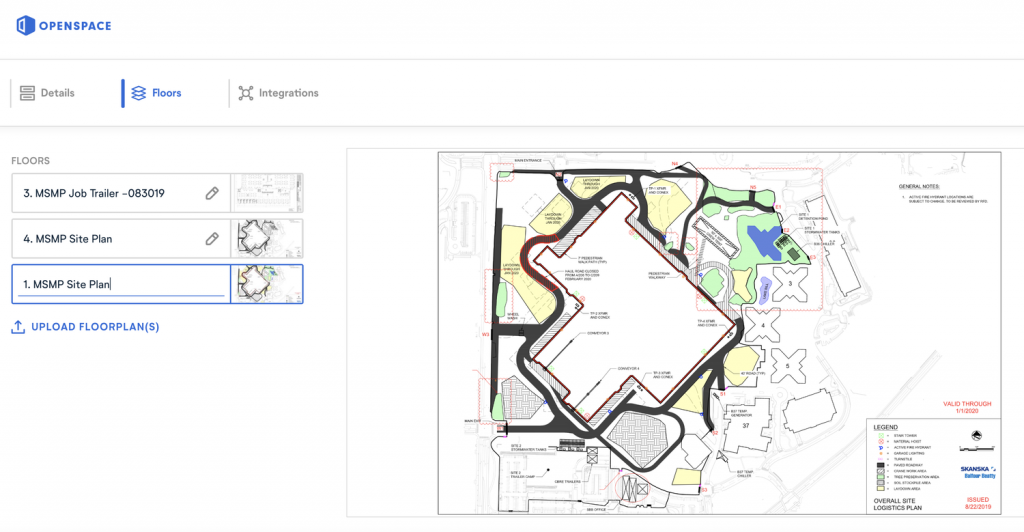The width and height of the screenshot is (1024, 532).
Task: Click the Upload Floorplan(s) link
Action: click(x=94, y=327)
